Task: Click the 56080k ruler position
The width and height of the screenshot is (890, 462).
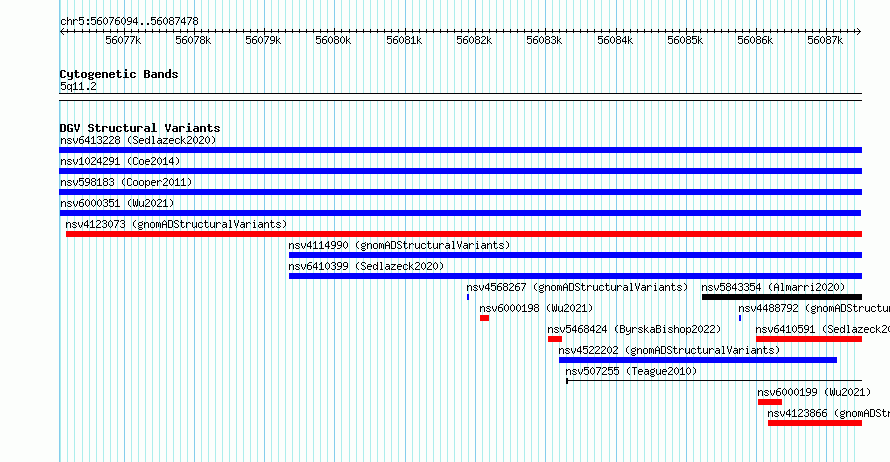Action: click(333, 40)
